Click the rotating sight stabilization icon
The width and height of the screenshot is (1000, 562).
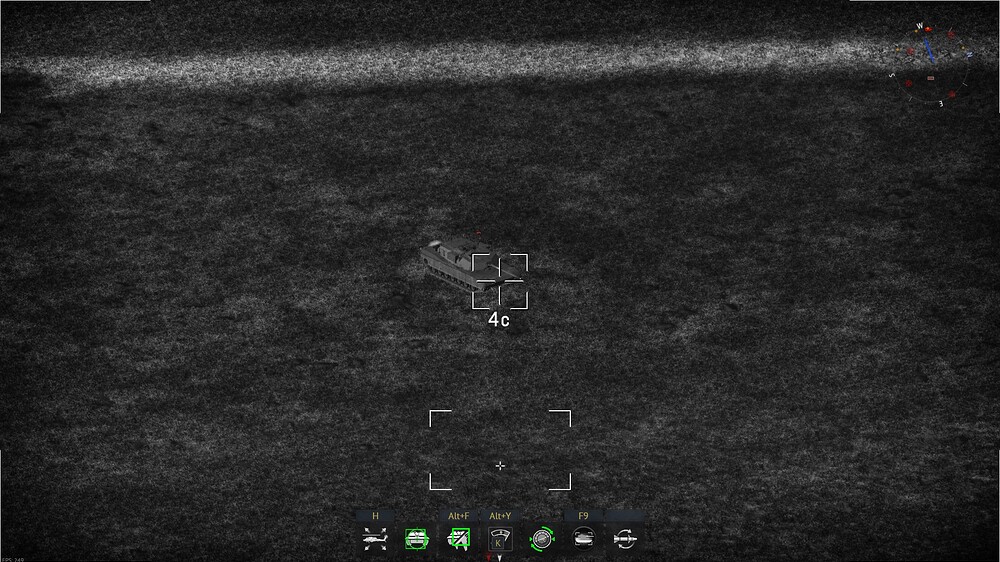coord(541,539)
